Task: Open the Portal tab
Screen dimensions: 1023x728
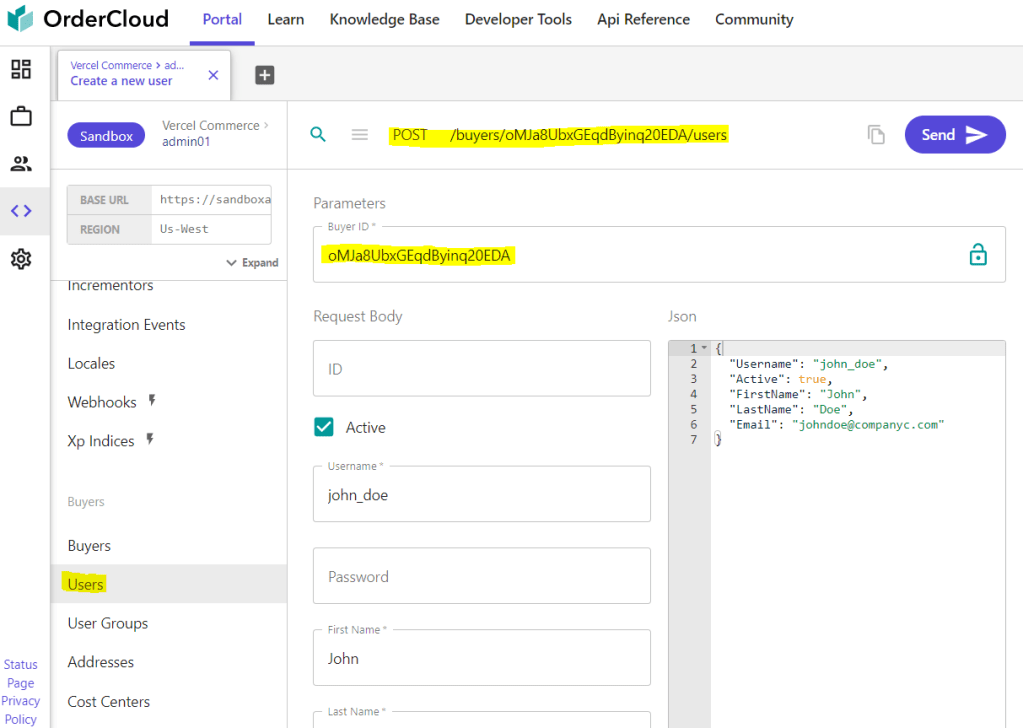Action: coord(222,20)
